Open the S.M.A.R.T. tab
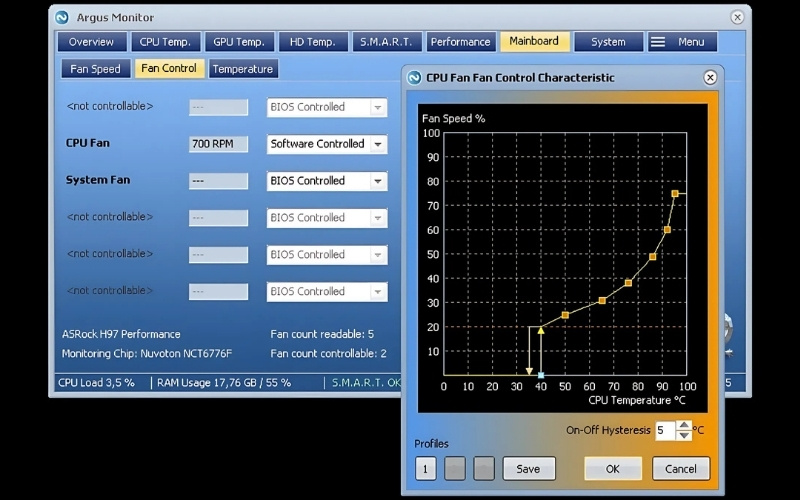The width and height of the screenshot is (800, 500). coord(385,42)
